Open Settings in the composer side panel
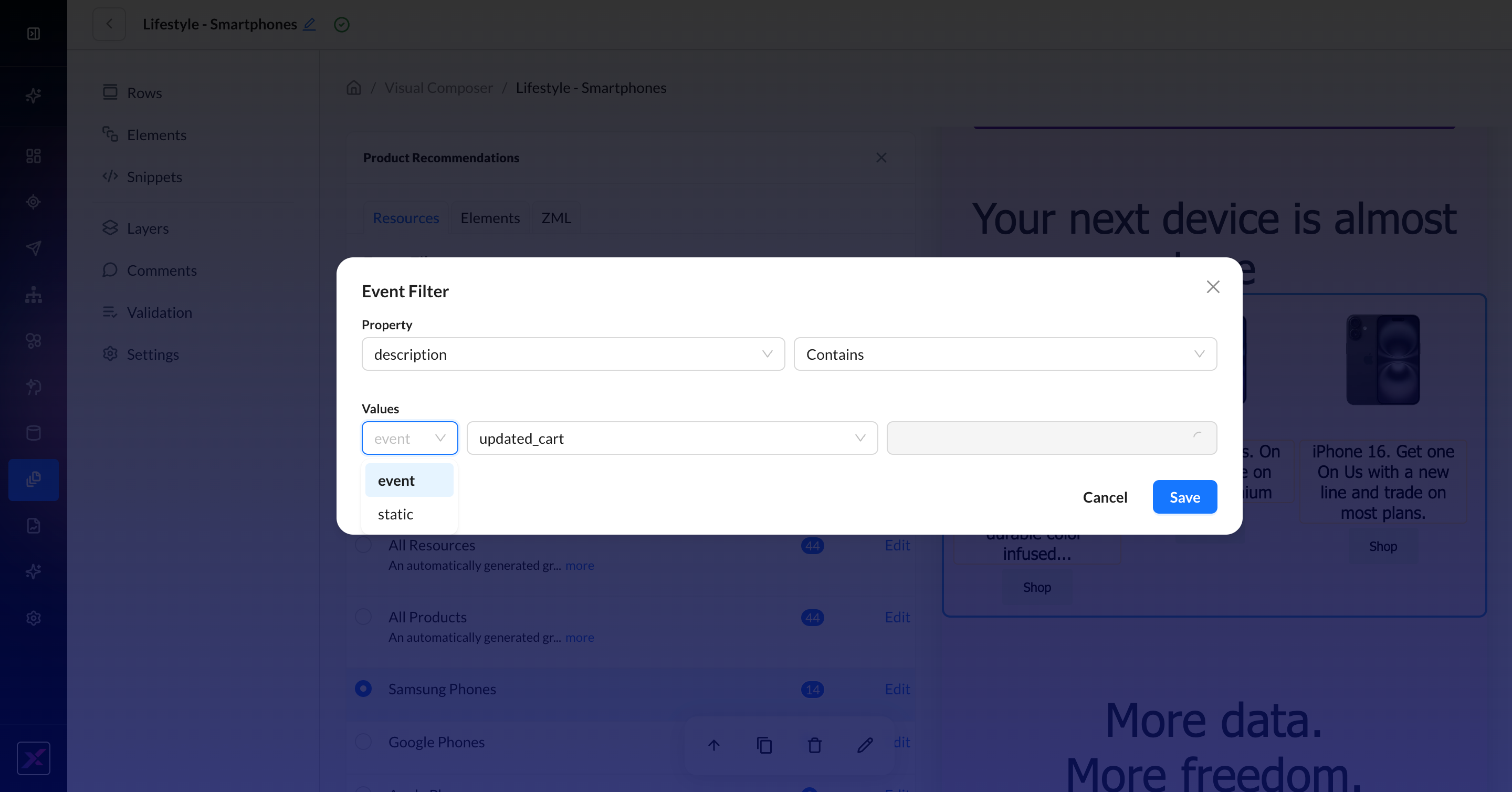 coord(153,354)
